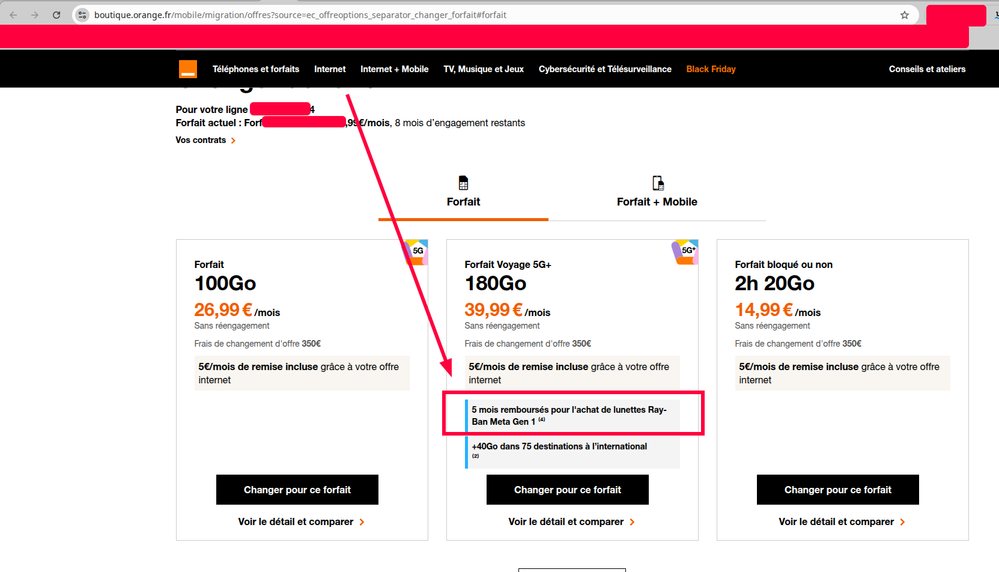
Task: Bookmark this page with the star icon
Action: 904,15
